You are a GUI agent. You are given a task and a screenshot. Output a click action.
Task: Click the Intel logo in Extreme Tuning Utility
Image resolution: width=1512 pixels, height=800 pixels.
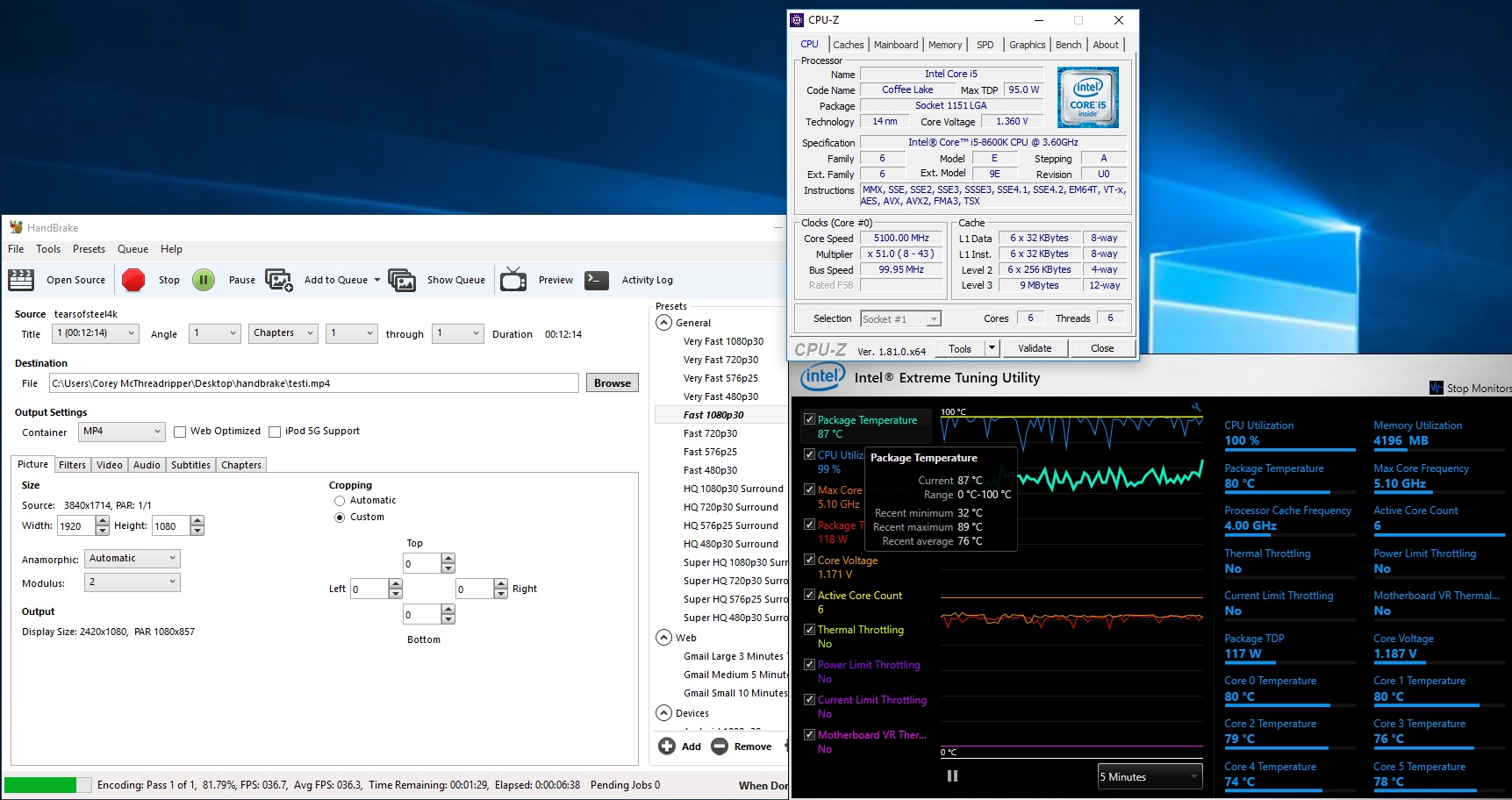pyautogui.click(x=822, y=377)
